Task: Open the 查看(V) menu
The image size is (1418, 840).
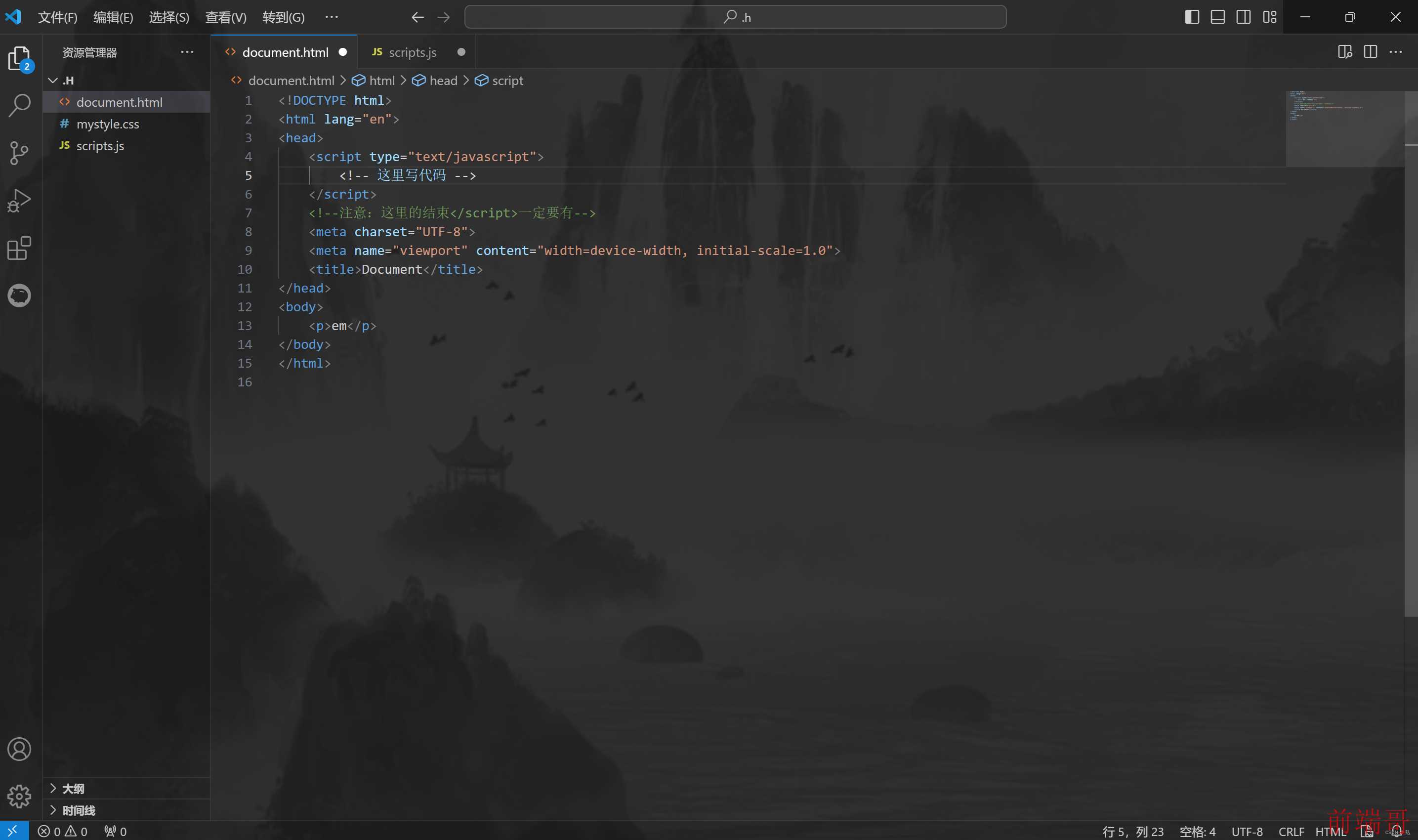Action: (226, 17)
